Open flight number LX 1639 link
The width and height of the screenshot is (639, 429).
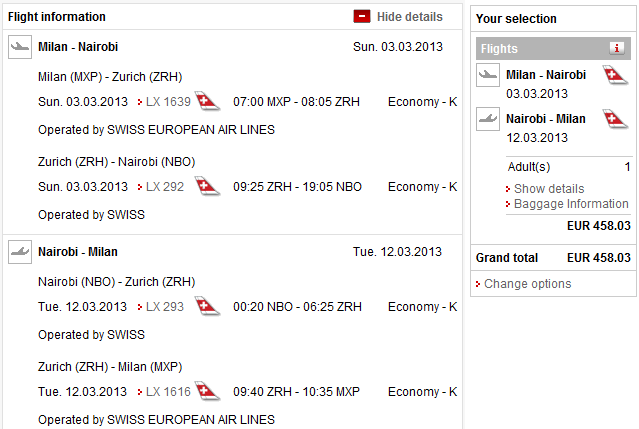coord(168,102)
